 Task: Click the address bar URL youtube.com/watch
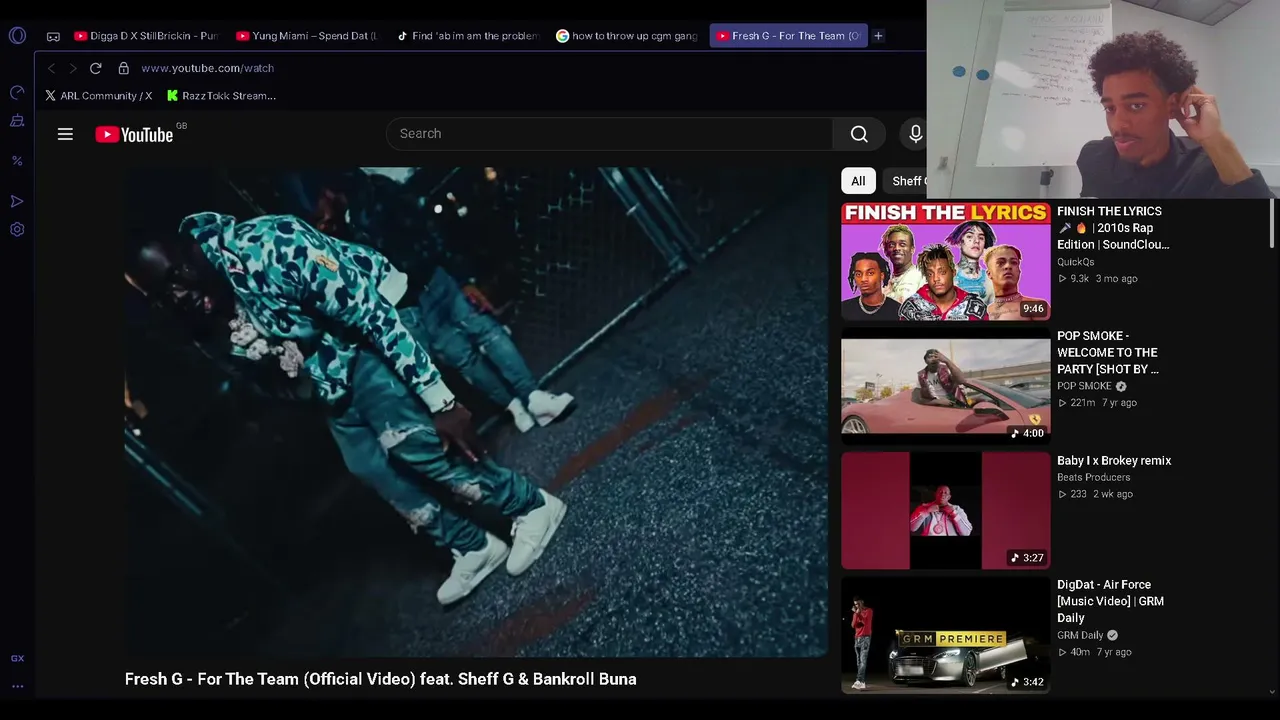point(207,68)
